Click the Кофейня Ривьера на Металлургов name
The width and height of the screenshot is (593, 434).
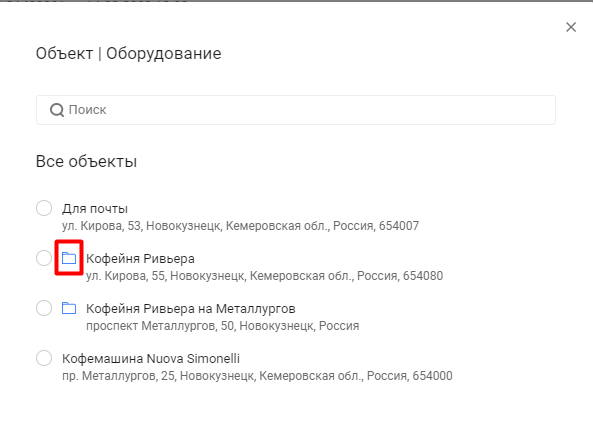pyautogui.click(x=191, y=308)
